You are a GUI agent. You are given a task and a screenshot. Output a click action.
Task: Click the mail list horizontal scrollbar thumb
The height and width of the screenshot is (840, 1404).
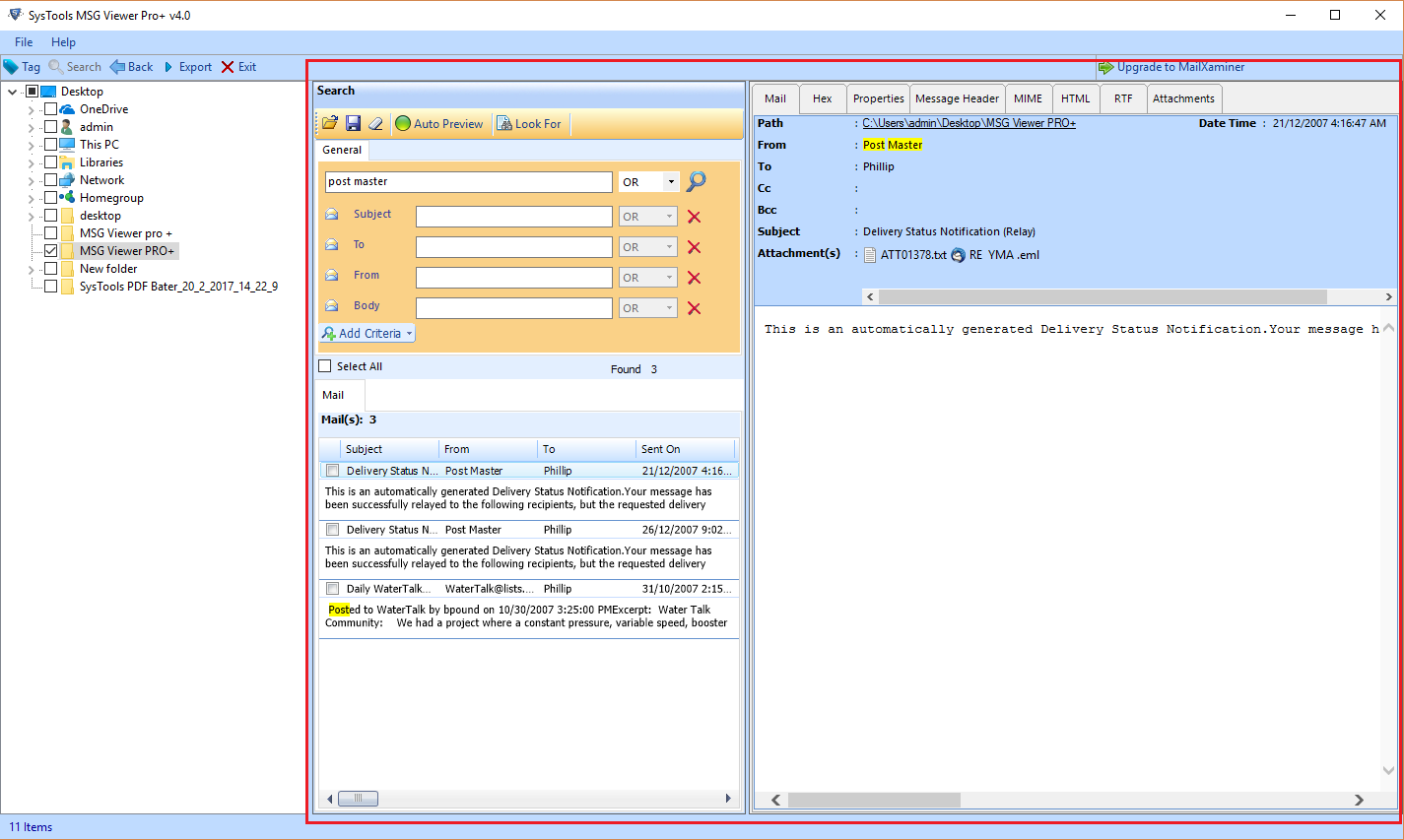(x=358, y=799)
